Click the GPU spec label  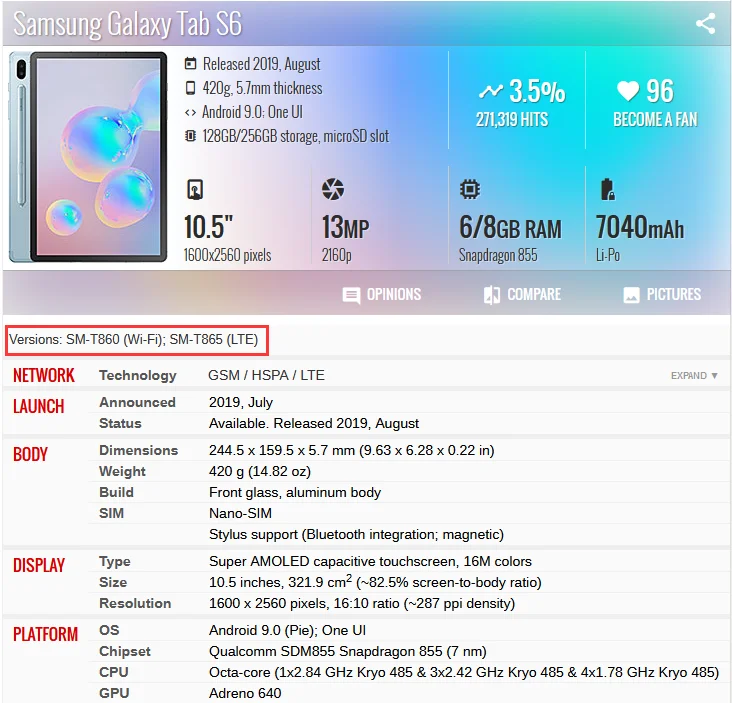point(114,693)
